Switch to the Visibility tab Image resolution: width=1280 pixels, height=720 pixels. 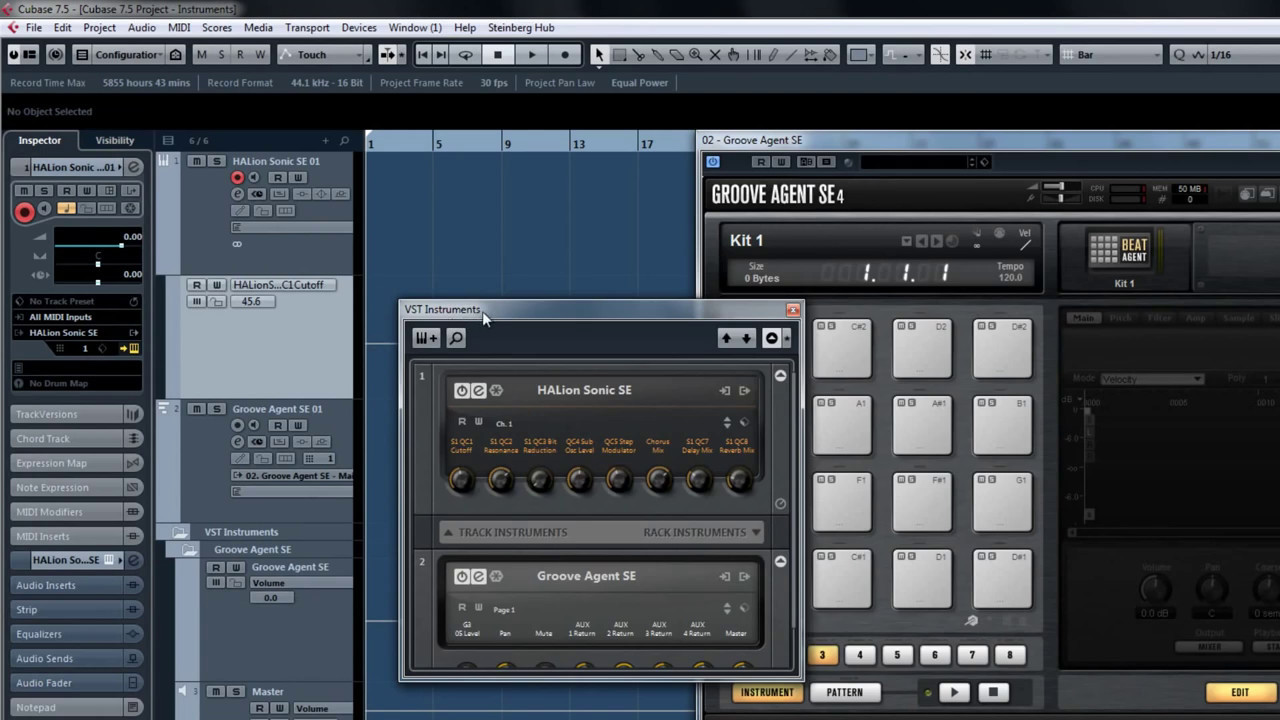114,141
